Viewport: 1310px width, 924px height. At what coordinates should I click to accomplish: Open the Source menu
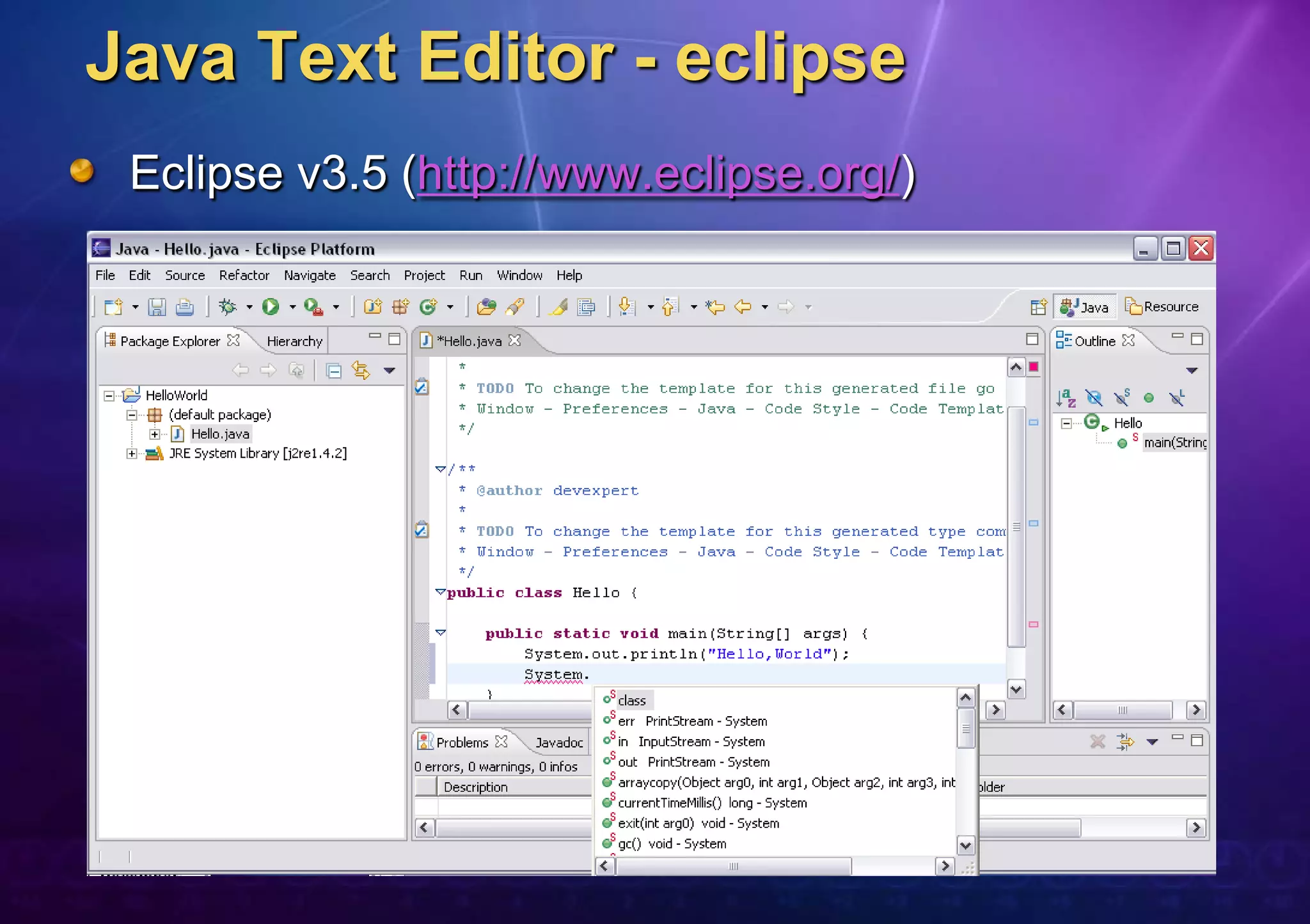[x=185, y=276]
